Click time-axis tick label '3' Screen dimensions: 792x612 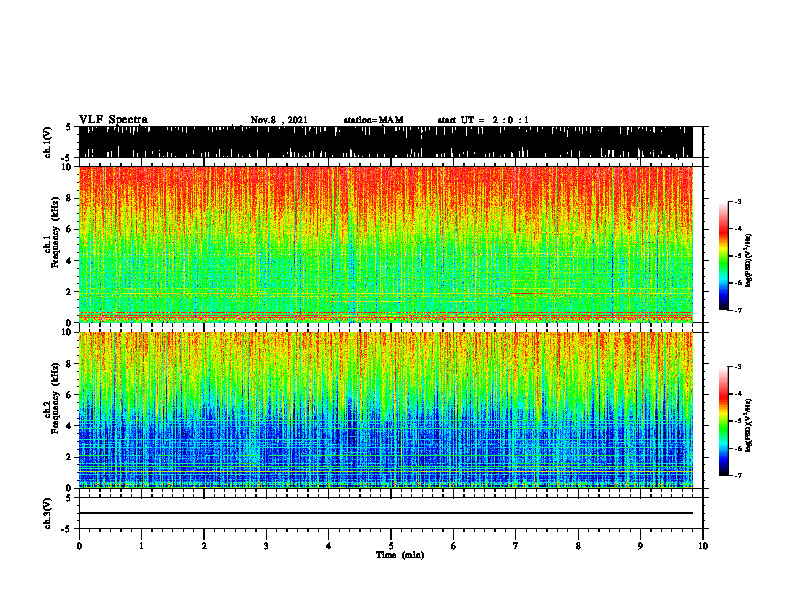pyautogui.click(x=266, y=546)
